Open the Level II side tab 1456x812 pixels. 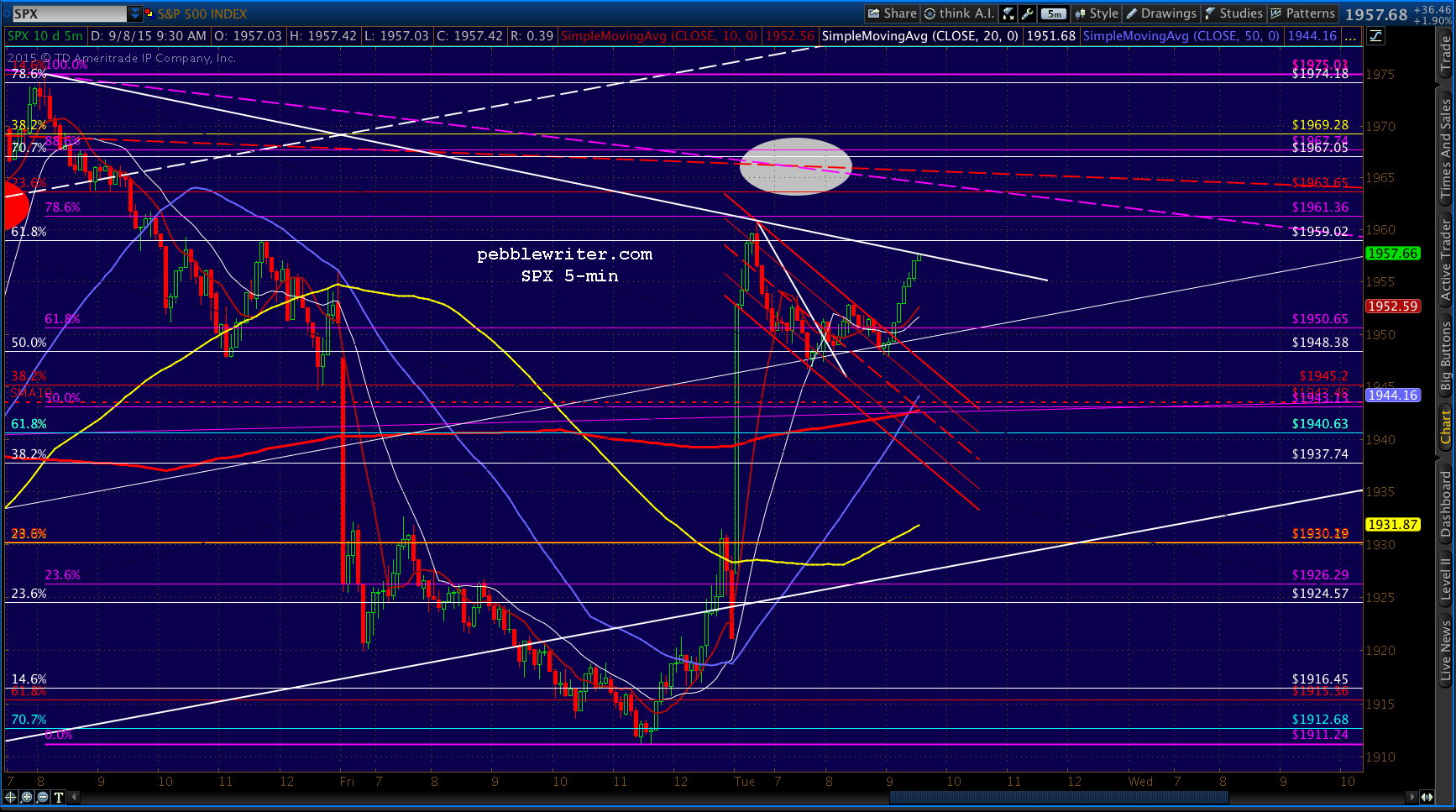coord(1446,580)
